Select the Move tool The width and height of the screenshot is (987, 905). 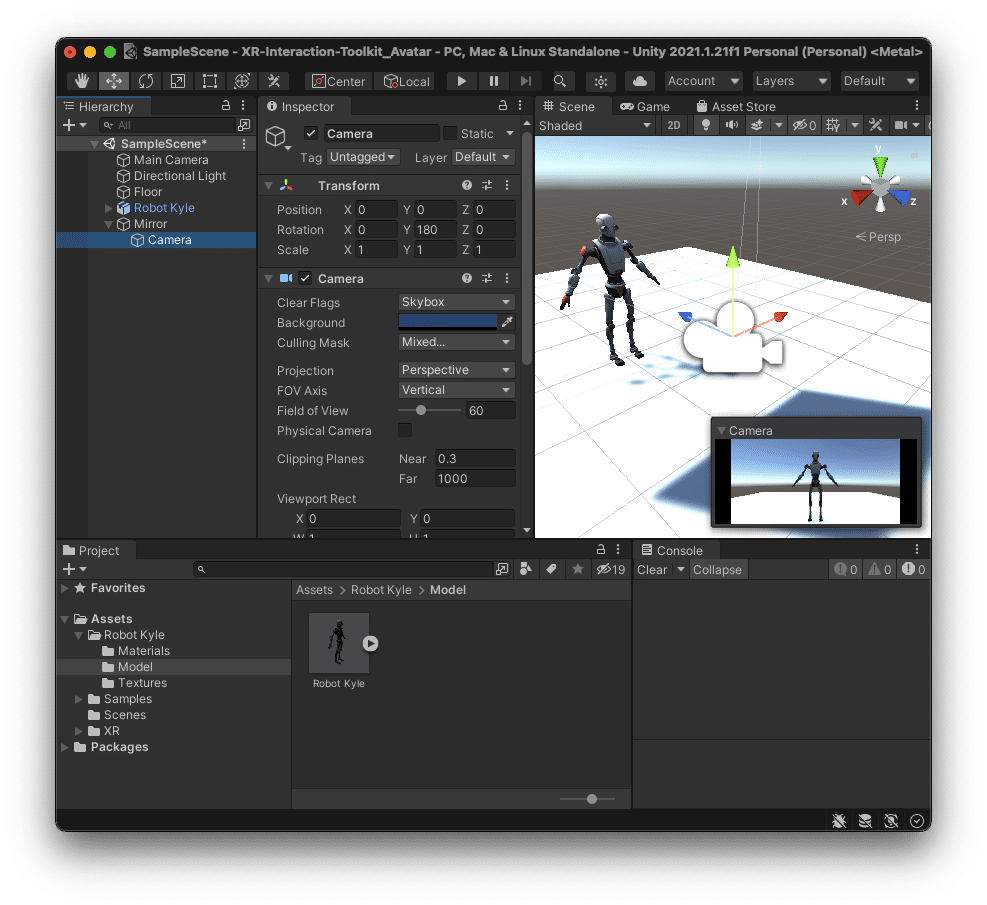coord(114,81)
